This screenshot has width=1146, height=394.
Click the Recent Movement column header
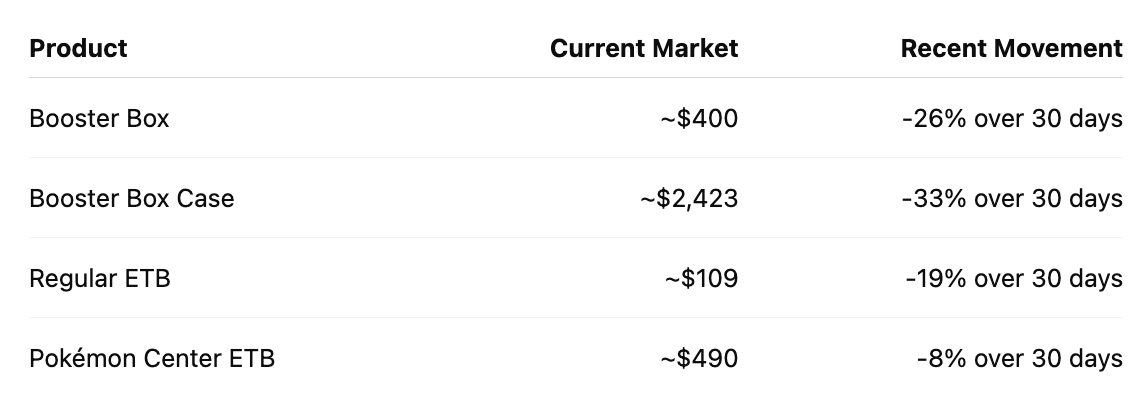coord(1012,48)
